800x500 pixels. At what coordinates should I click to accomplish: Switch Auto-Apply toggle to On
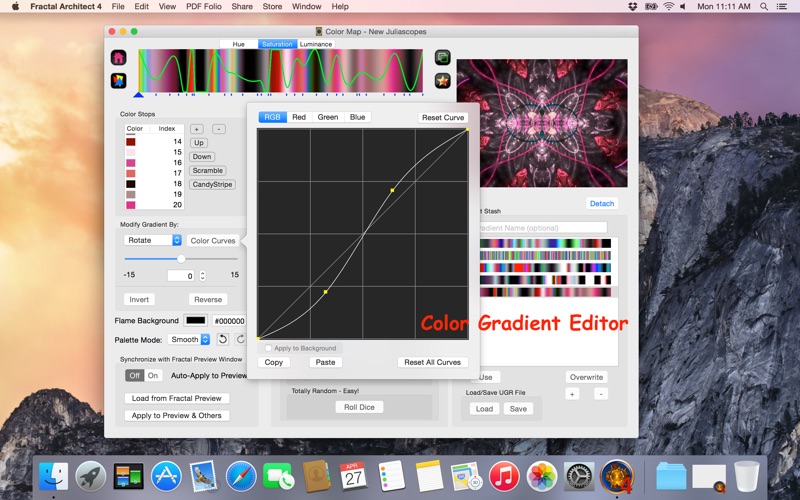pyautogui.click(x=153, y=376)
